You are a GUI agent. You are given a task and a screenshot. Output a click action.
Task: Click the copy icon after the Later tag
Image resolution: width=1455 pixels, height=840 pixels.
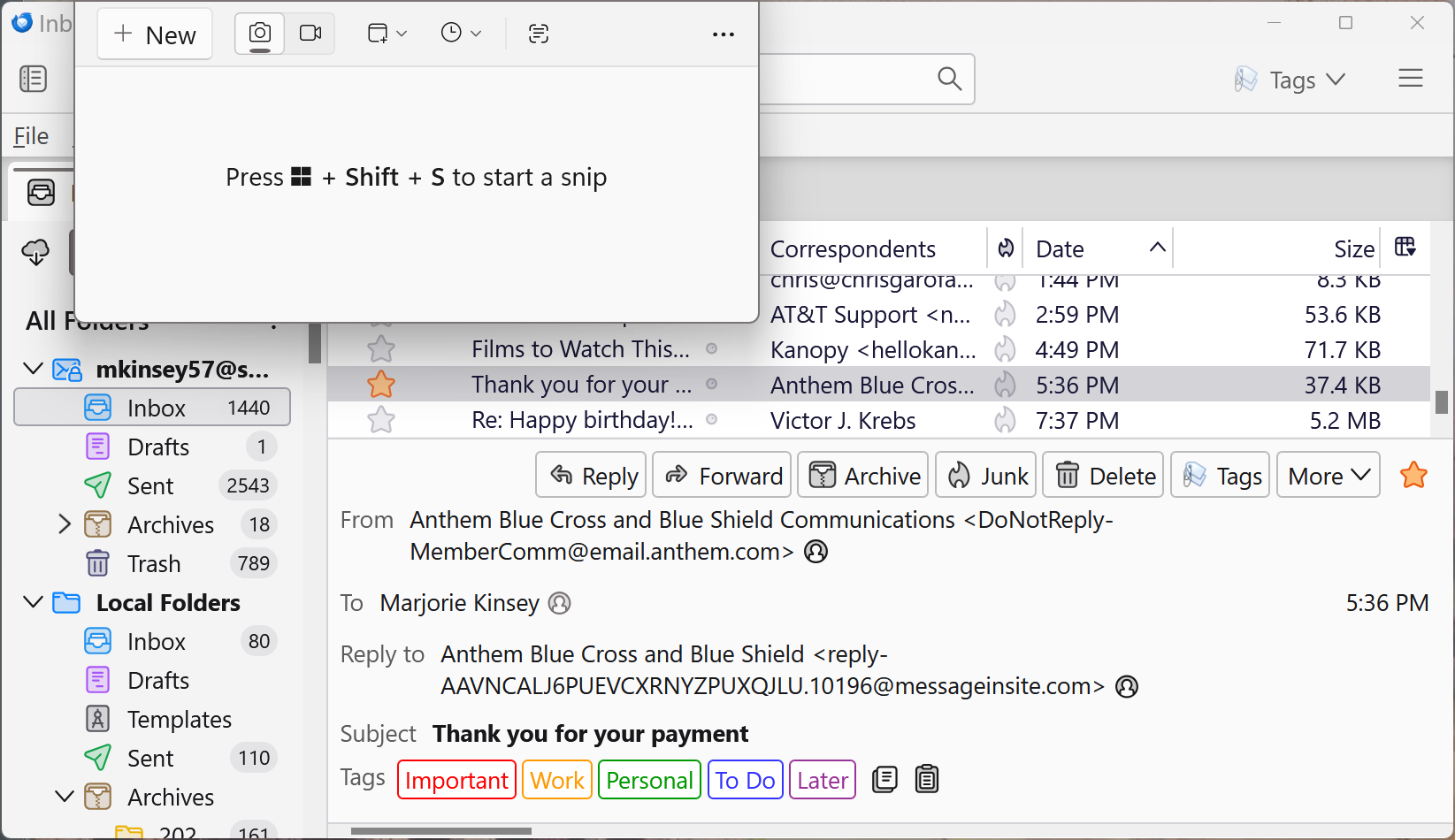click(x=884, y=779)
